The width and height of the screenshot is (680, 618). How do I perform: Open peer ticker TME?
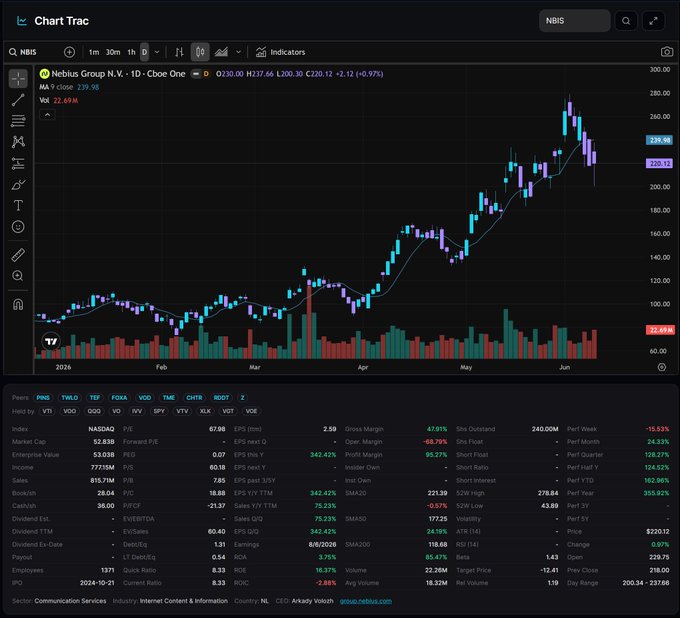point(169,398)
